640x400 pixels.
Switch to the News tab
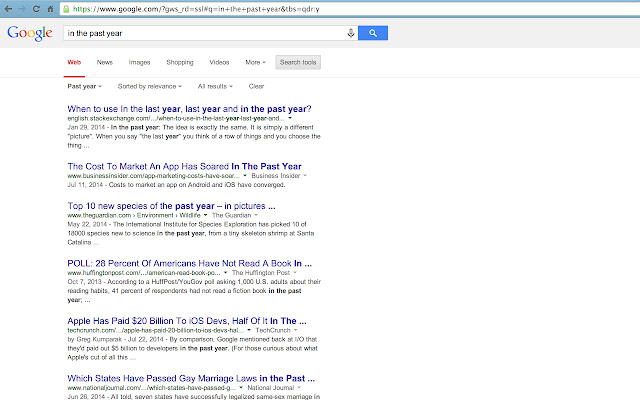click(104, 62)
